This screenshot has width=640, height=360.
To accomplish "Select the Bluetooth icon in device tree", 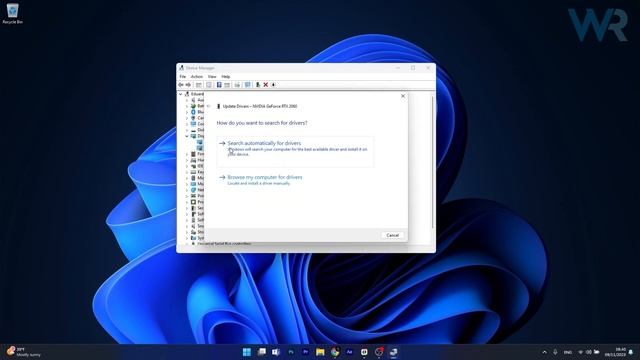I will tap(193, 112).
